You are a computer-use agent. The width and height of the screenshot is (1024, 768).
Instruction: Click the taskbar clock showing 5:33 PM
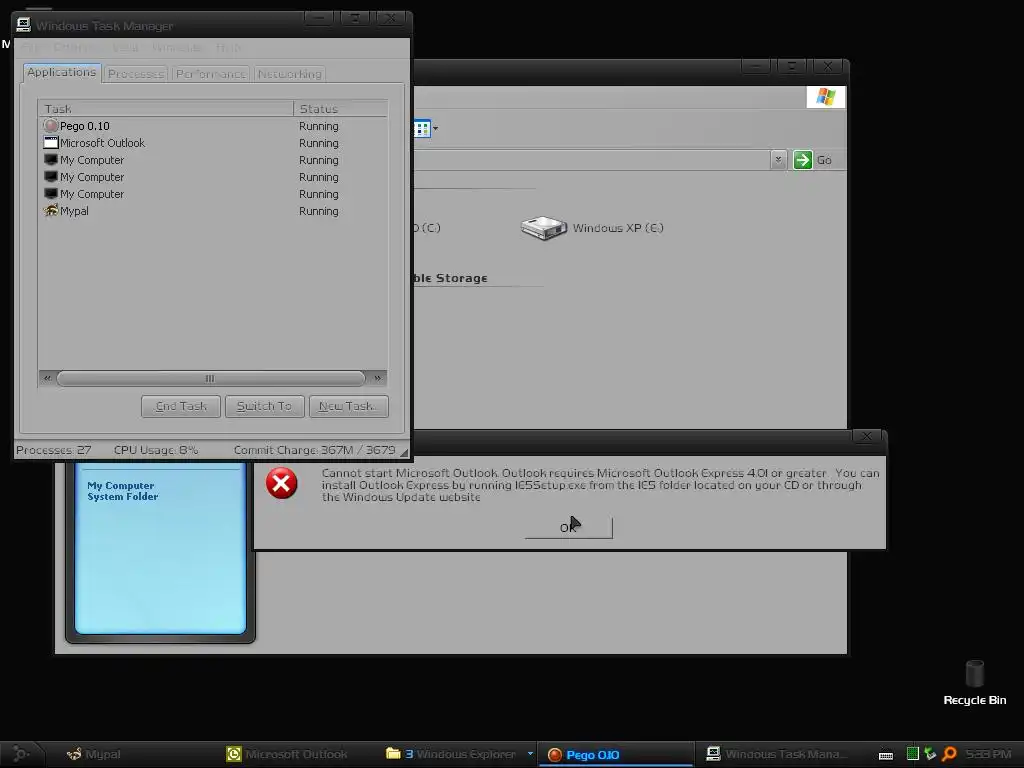987,754
